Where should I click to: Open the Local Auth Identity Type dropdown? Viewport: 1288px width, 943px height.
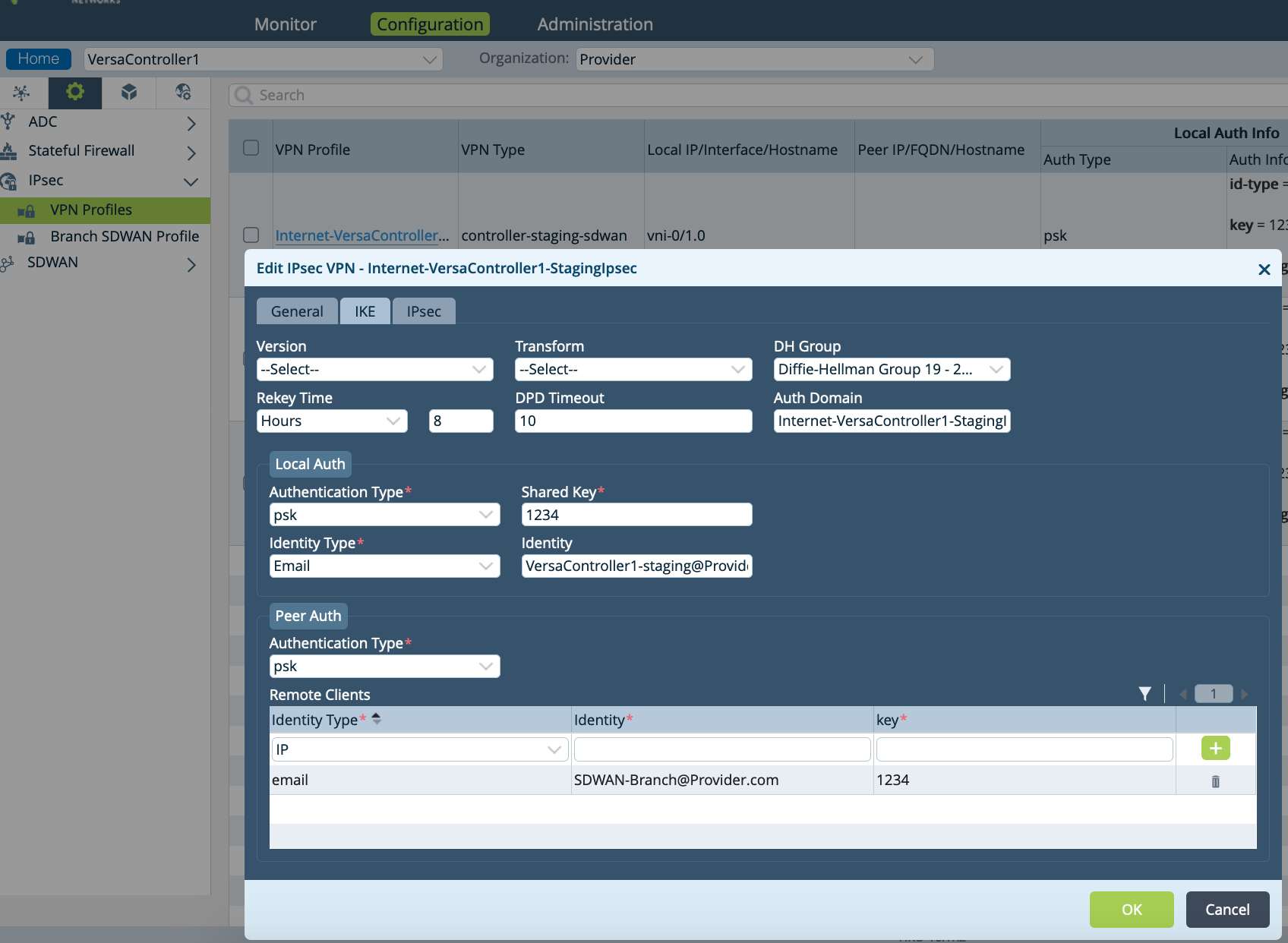point(385,566)
